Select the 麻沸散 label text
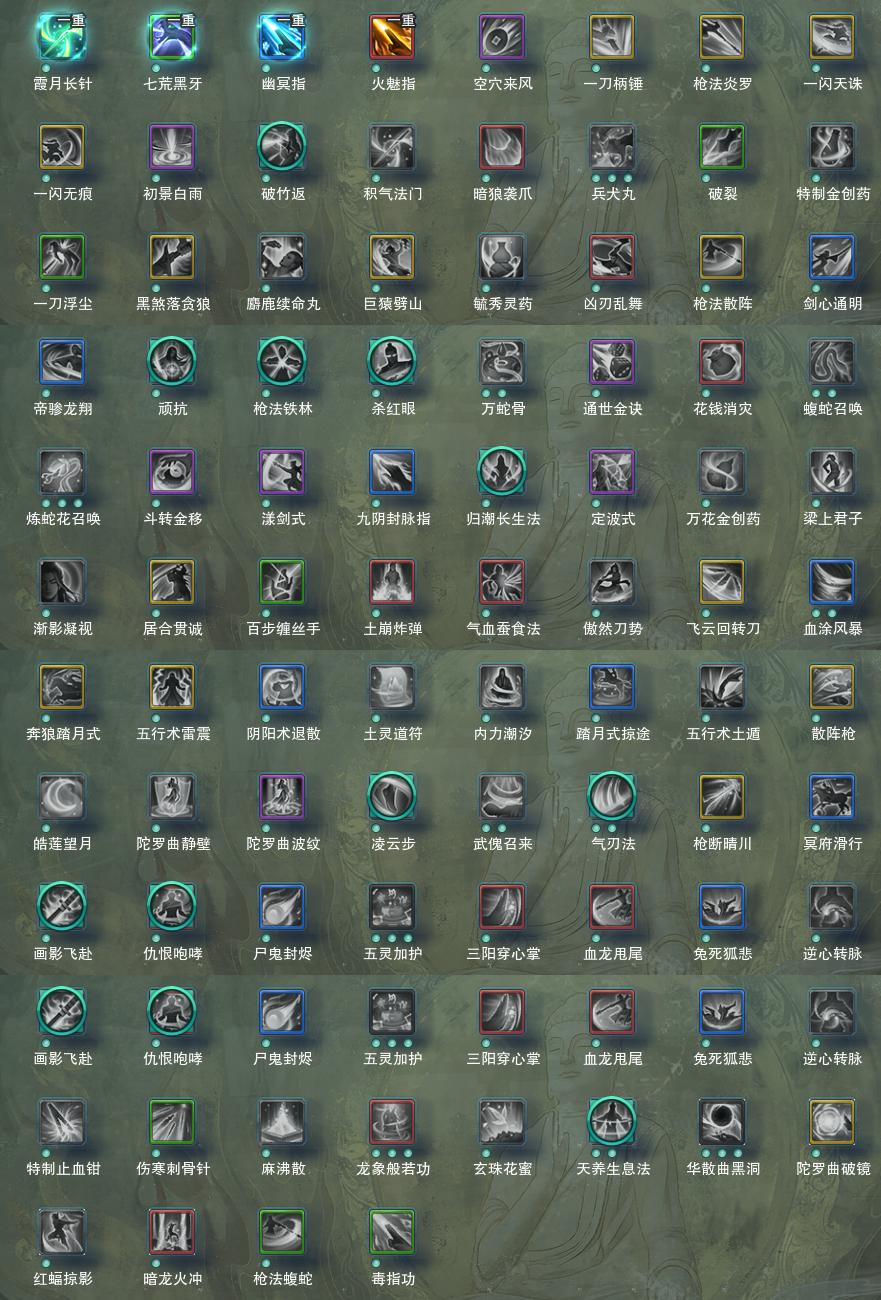The height and width of the screenshot is (1300, 881). 282,1168
